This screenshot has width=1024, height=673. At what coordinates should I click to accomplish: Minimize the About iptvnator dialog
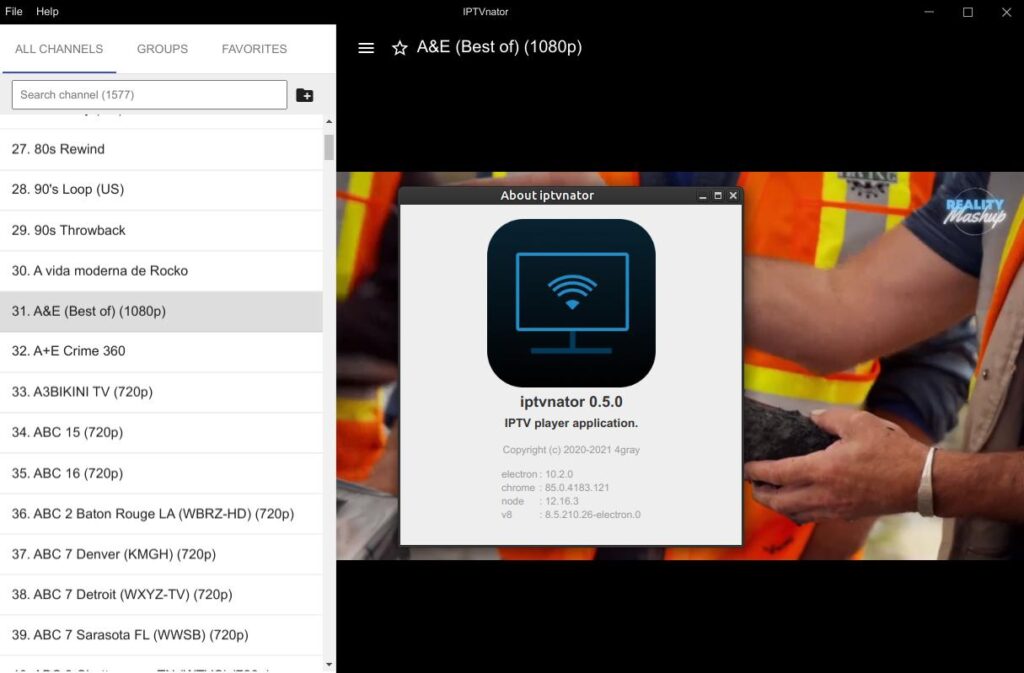(703, 196)
